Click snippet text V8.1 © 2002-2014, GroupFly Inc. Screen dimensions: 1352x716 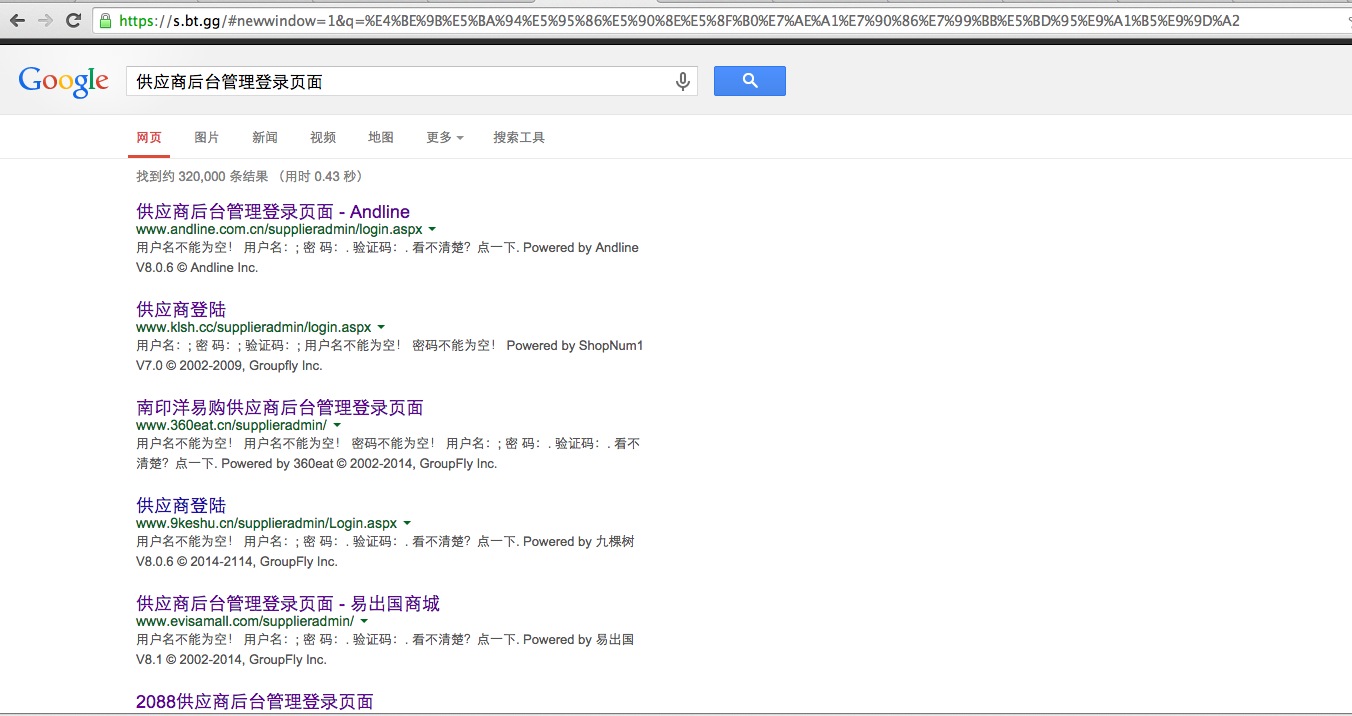231,660
